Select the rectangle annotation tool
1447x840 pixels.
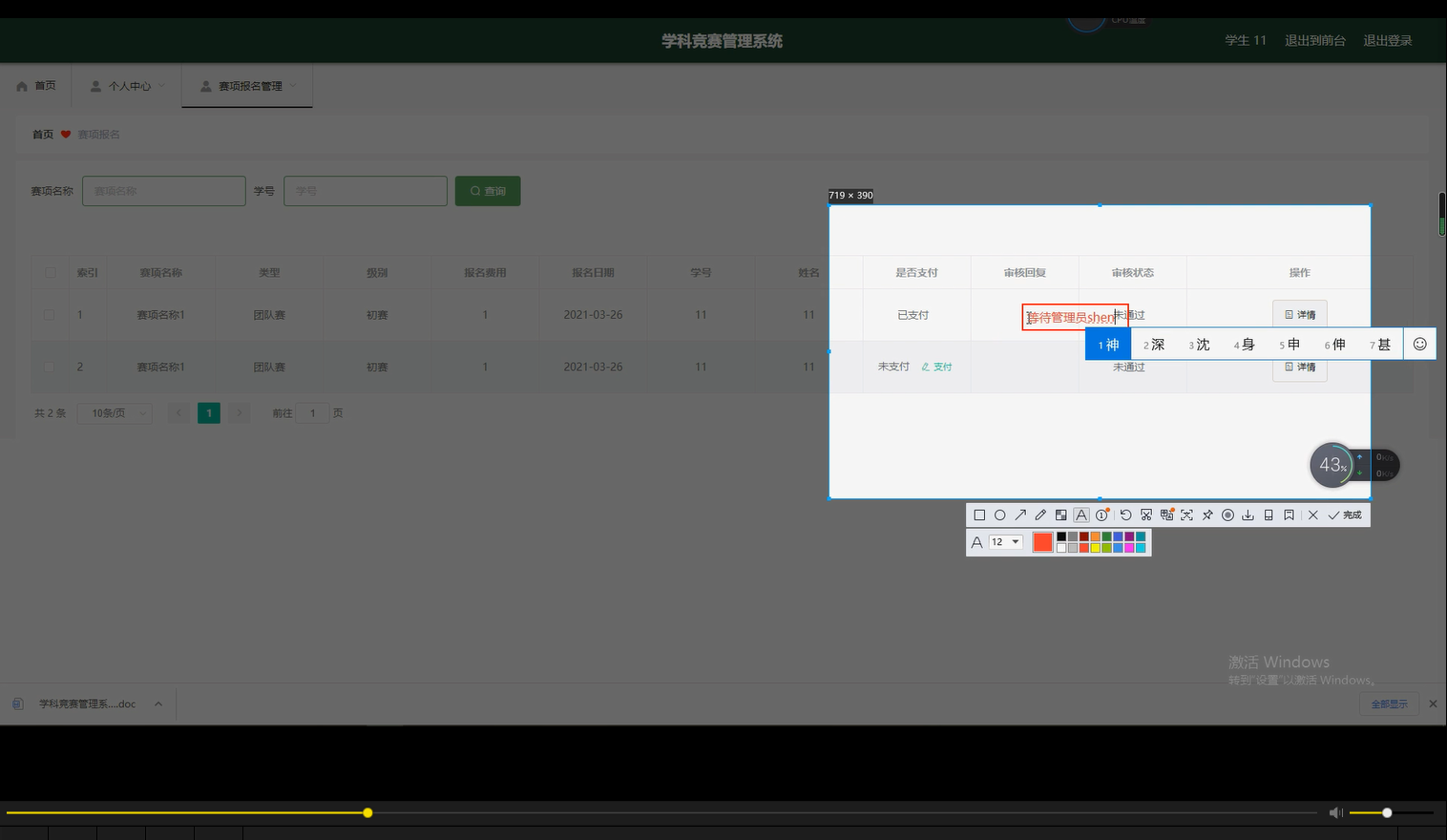point(979,514)
